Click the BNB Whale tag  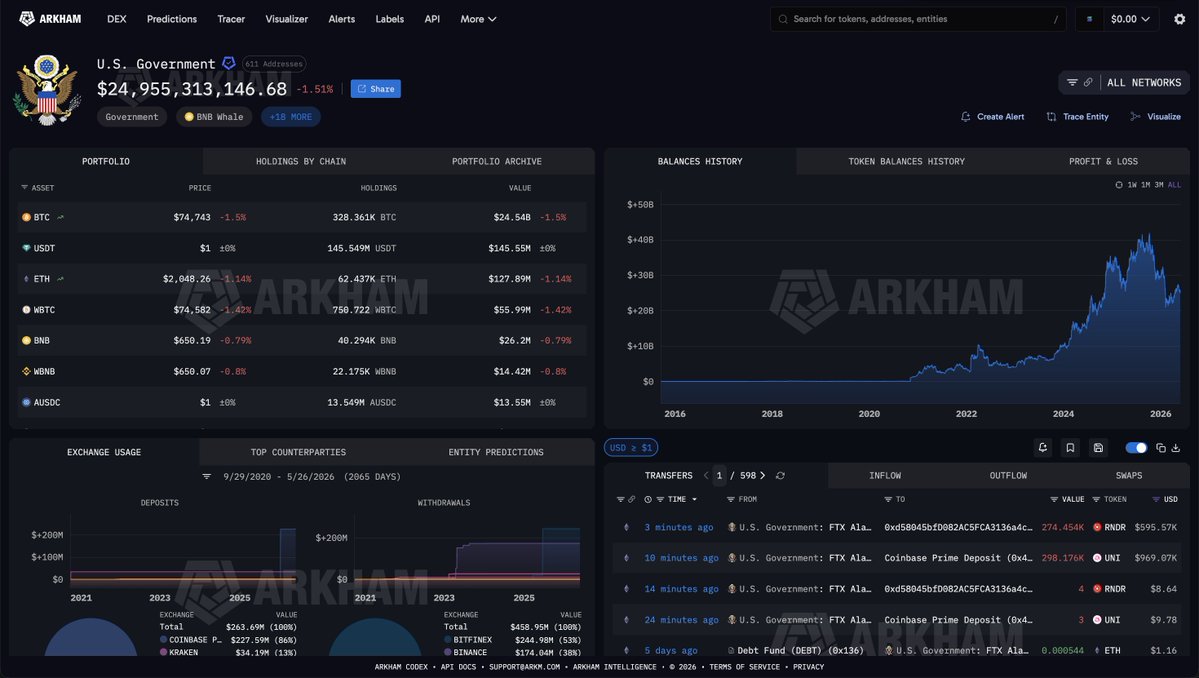pyautogui.click(x=214, y=117)
